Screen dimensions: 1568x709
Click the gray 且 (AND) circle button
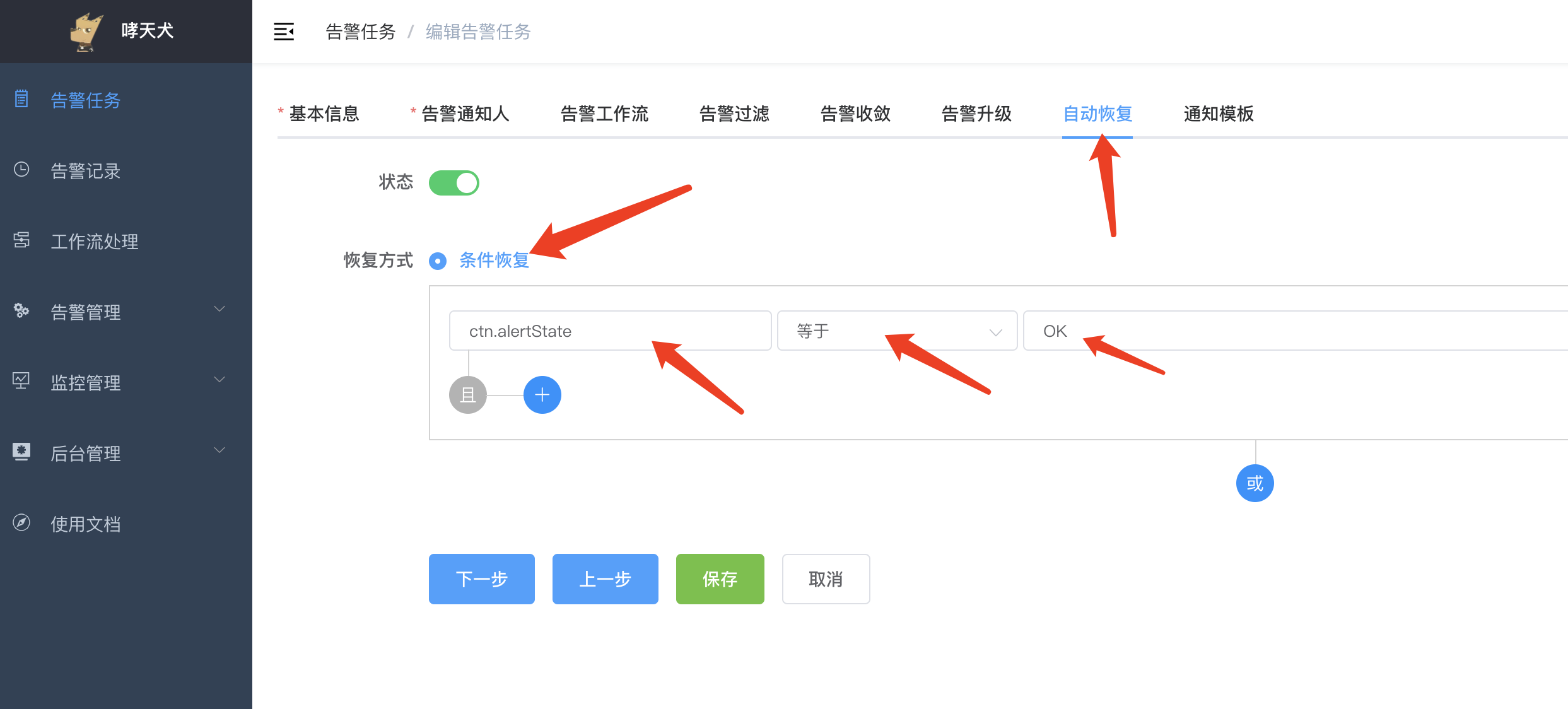click(x=468, y=395)
